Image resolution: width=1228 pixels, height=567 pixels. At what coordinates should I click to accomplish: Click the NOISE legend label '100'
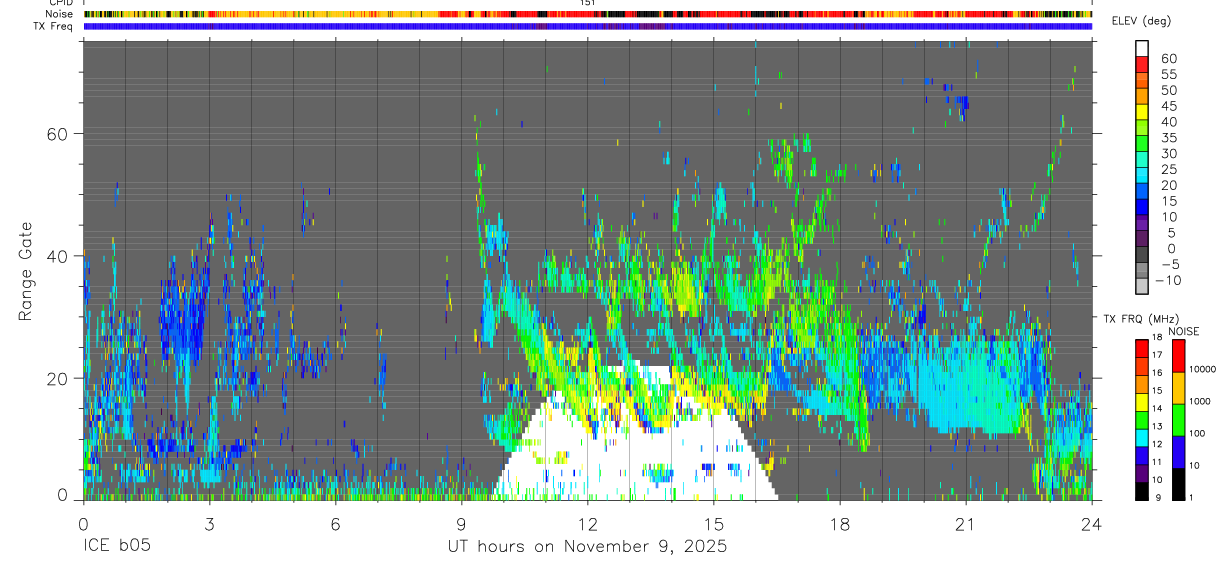coord(1199,434)
